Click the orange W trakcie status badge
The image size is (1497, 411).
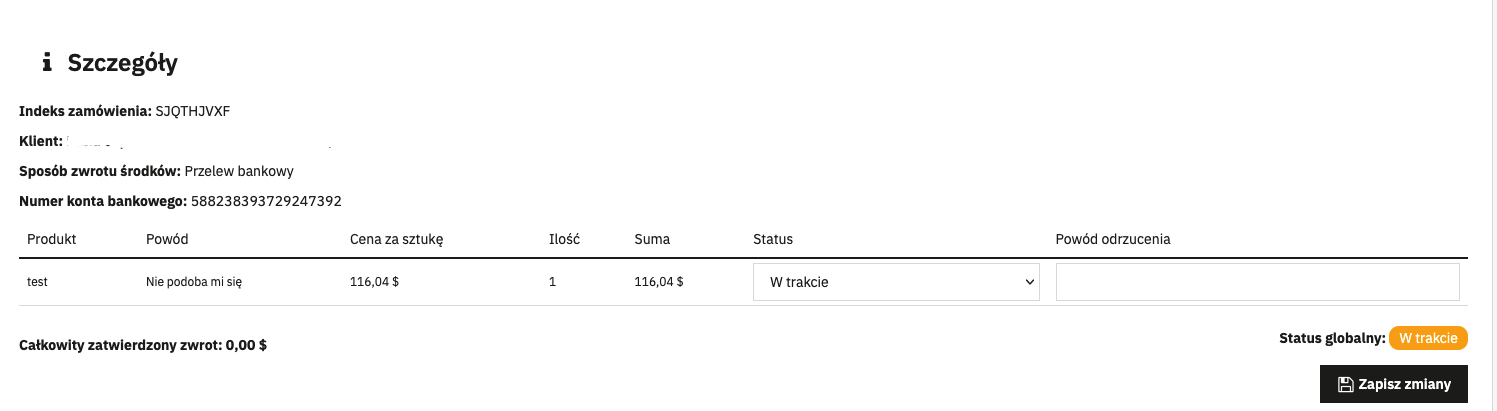pyautogui.click(x=1428, y=338)
